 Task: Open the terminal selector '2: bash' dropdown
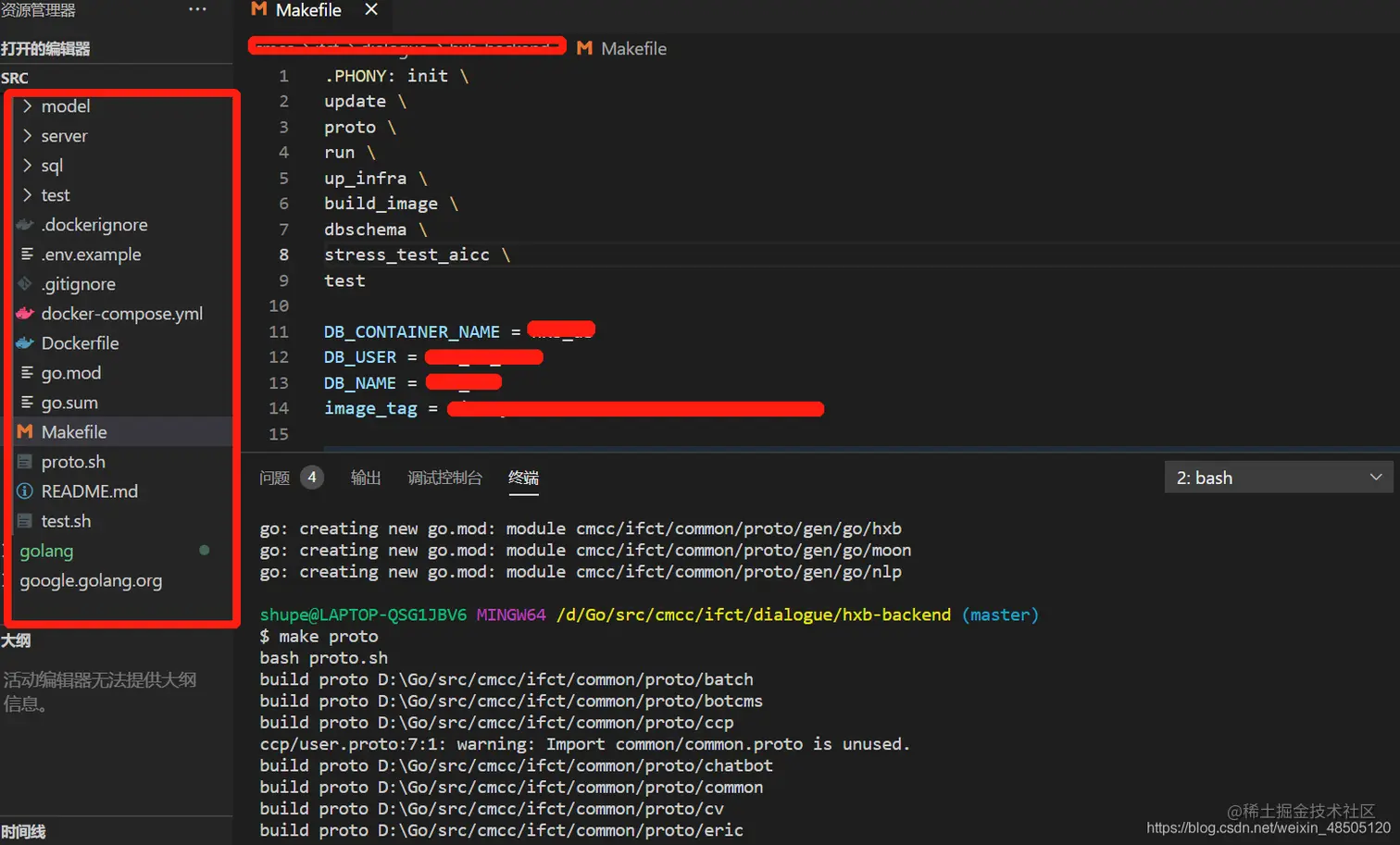tap(1278, 478)
